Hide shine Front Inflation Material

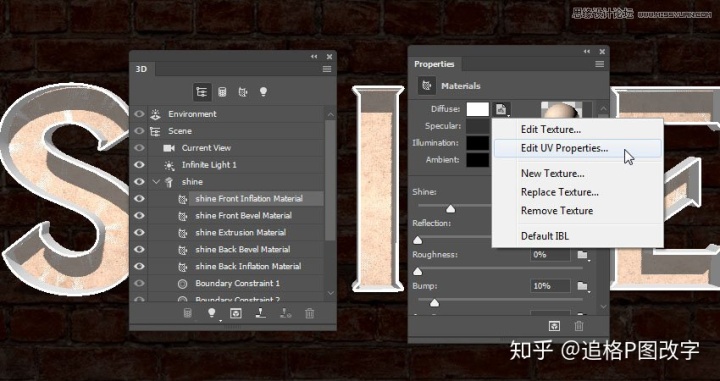tap(139, 199)
